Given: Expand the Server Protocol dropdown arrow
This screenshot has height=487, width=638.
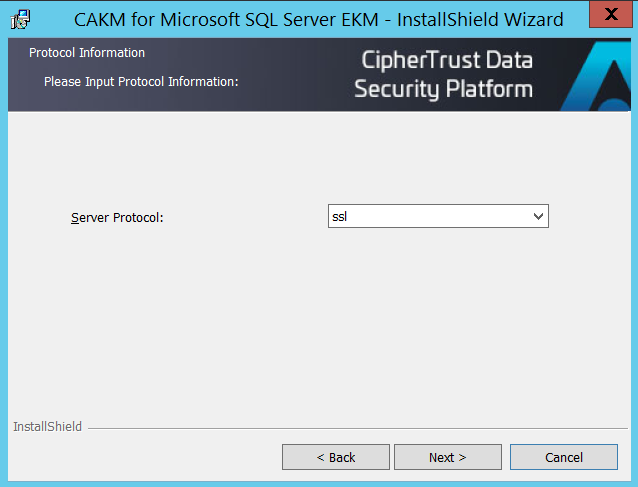Looking at the screenshot, I should (538, 216).
